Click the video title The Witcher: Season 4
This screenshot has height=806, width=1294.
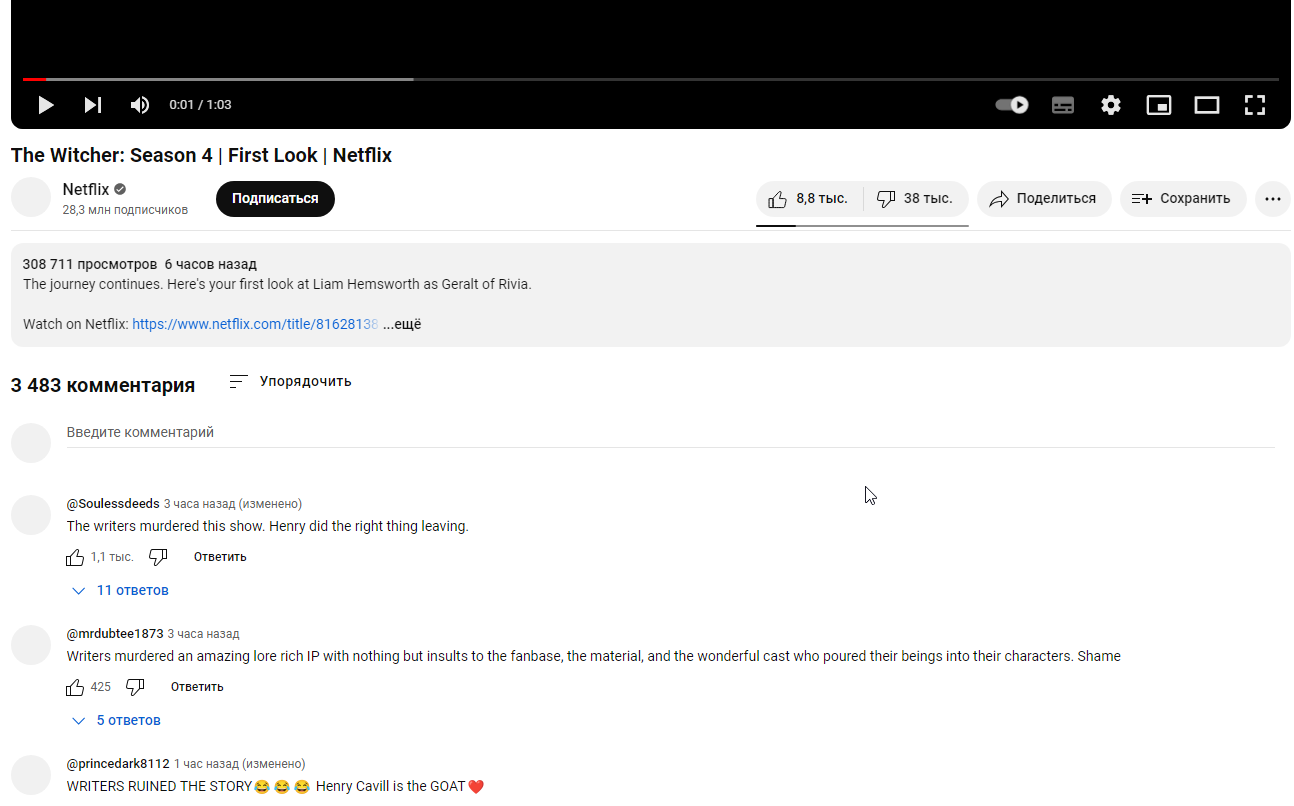[201, 155]
